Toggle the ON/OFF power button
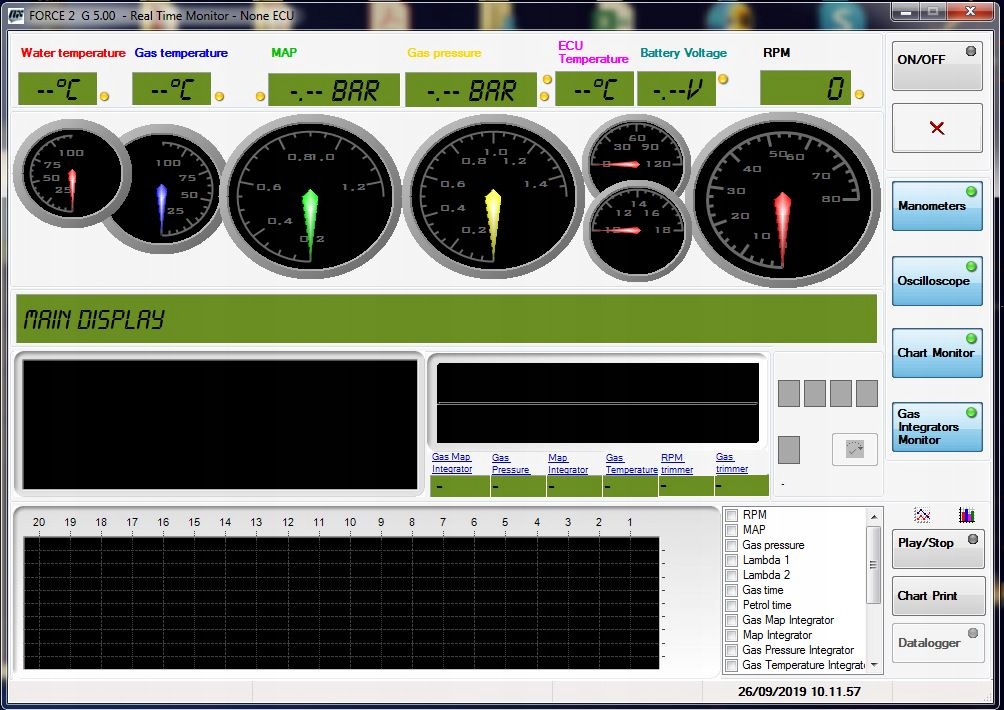Viewport: 1004px width, 710px height. pos(937,65)
